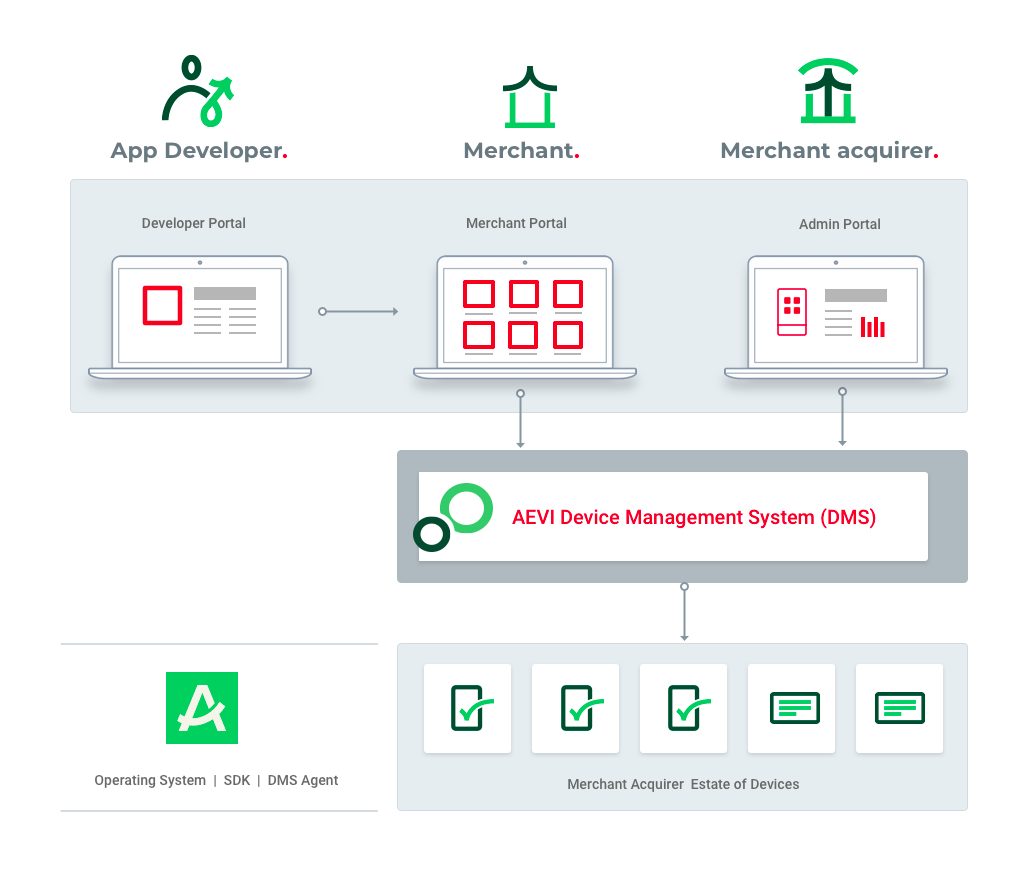This screenshot has width=1024, height=877.
Task: Click the Merchant acquirer bank building icon
Action: [828, 91]
